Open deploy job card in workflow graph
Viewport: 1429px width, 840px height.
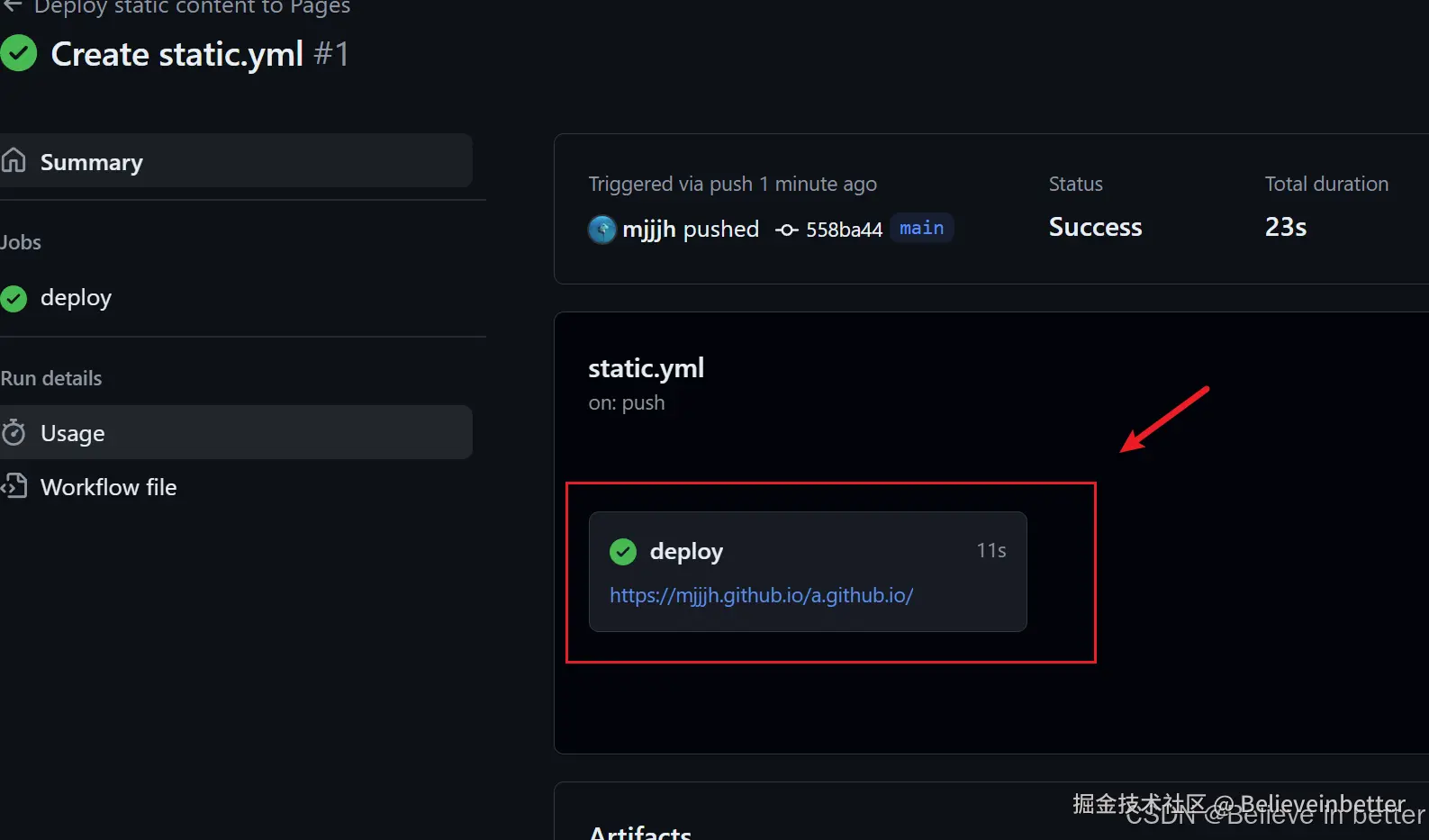(808, 572)
